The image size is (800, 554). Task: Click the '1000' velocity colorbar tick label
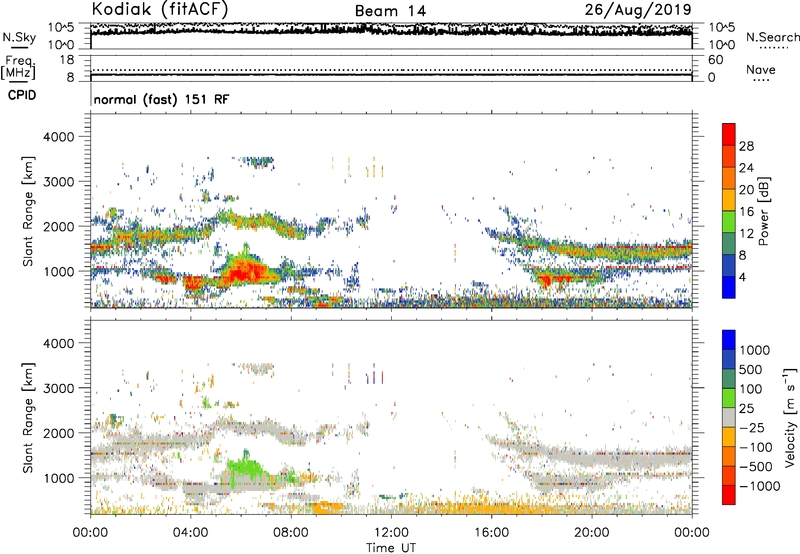tap(755, 350)
